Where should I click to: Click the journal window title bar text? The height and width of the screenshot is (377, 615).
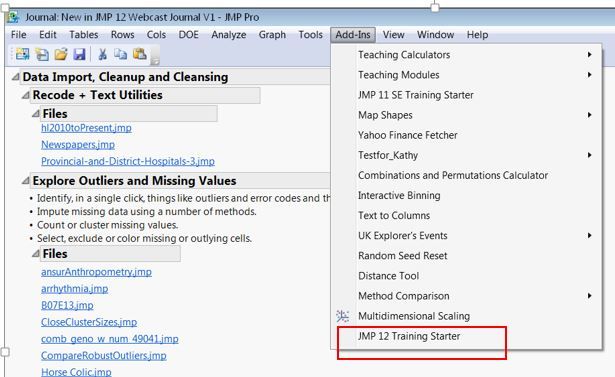(142, 17)
